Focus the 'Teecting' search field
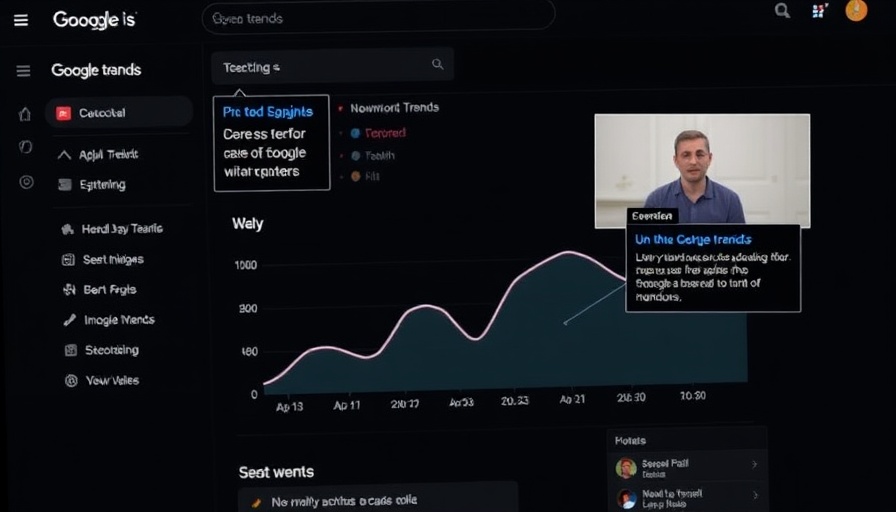The image size is (896, 512). click(333, 66)
